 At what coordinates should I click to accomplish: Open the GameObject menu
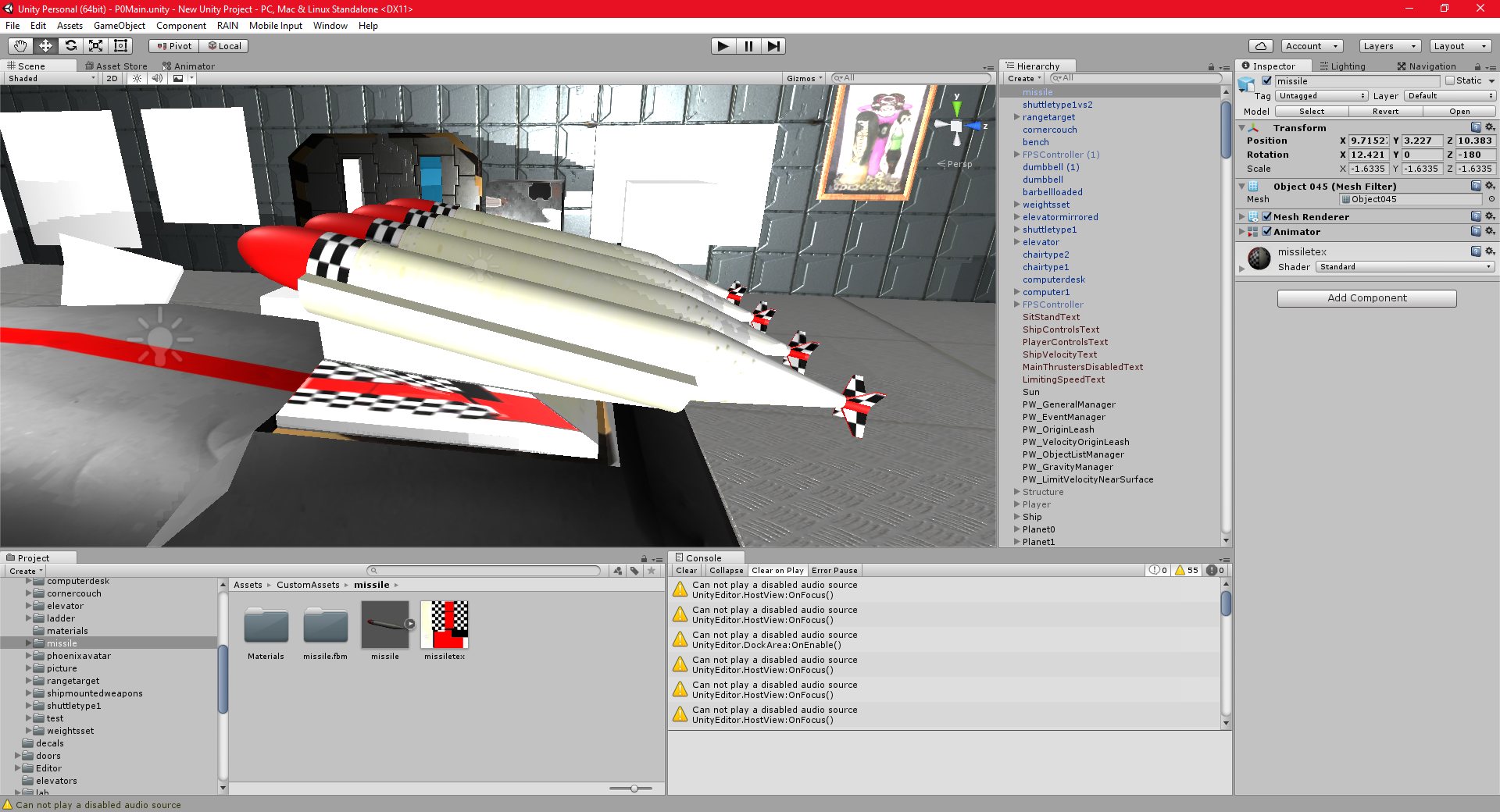(120, 26)
